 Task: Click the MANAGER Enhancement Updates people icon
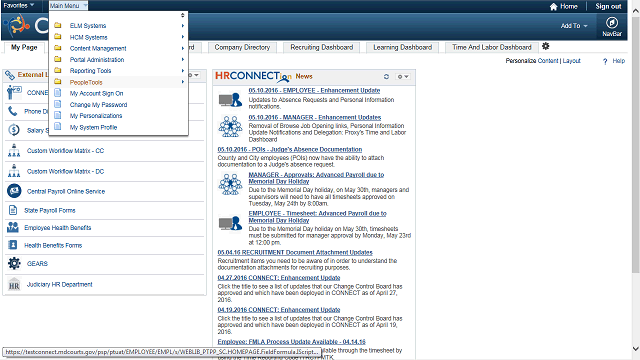point(230,126)
